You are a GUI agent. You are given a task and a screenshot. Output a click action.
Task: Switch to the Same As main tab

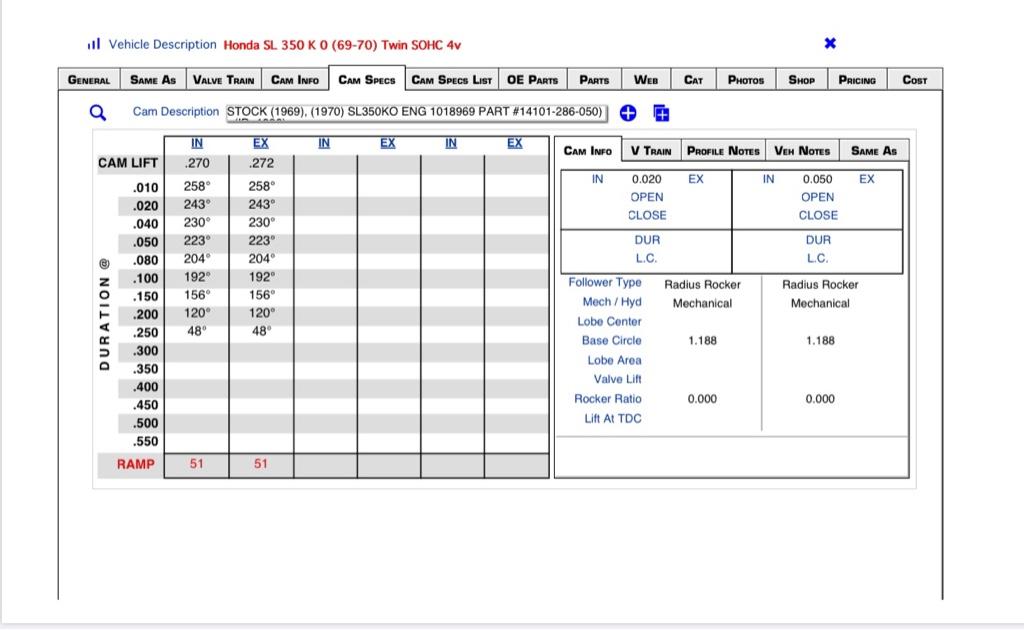153,80
